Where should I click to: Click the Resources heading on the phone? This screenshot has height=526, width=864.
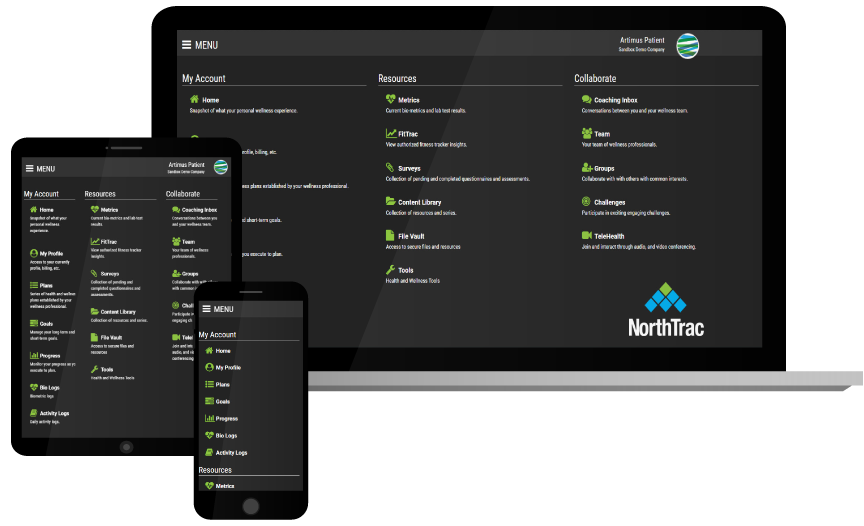tap(215, 470)
